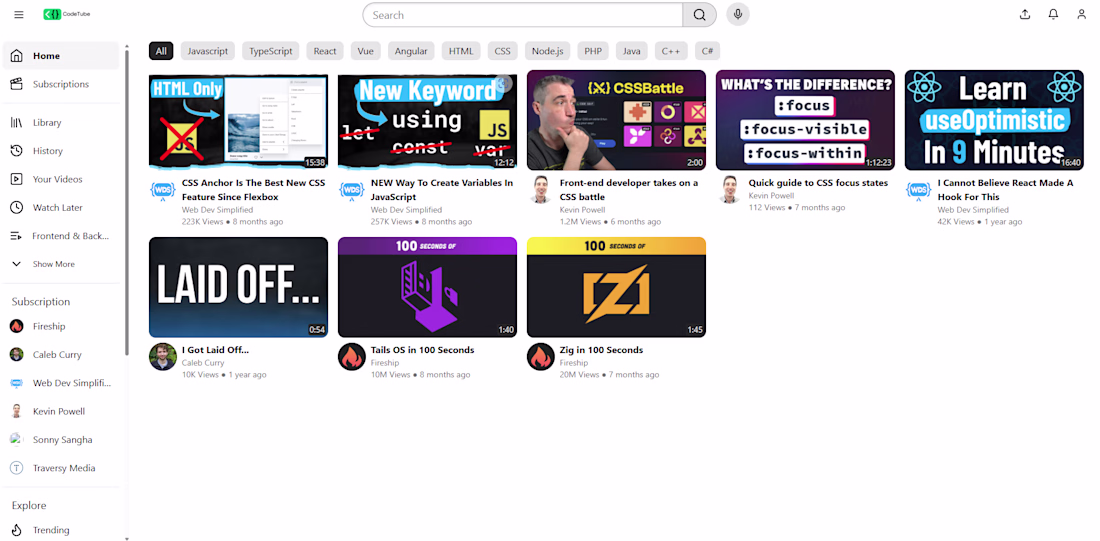Image resolution: width=1100 pixels, height=541 pixels.
Task: Play the New Keyword using thumbnail
Action: tap(427, 120)
